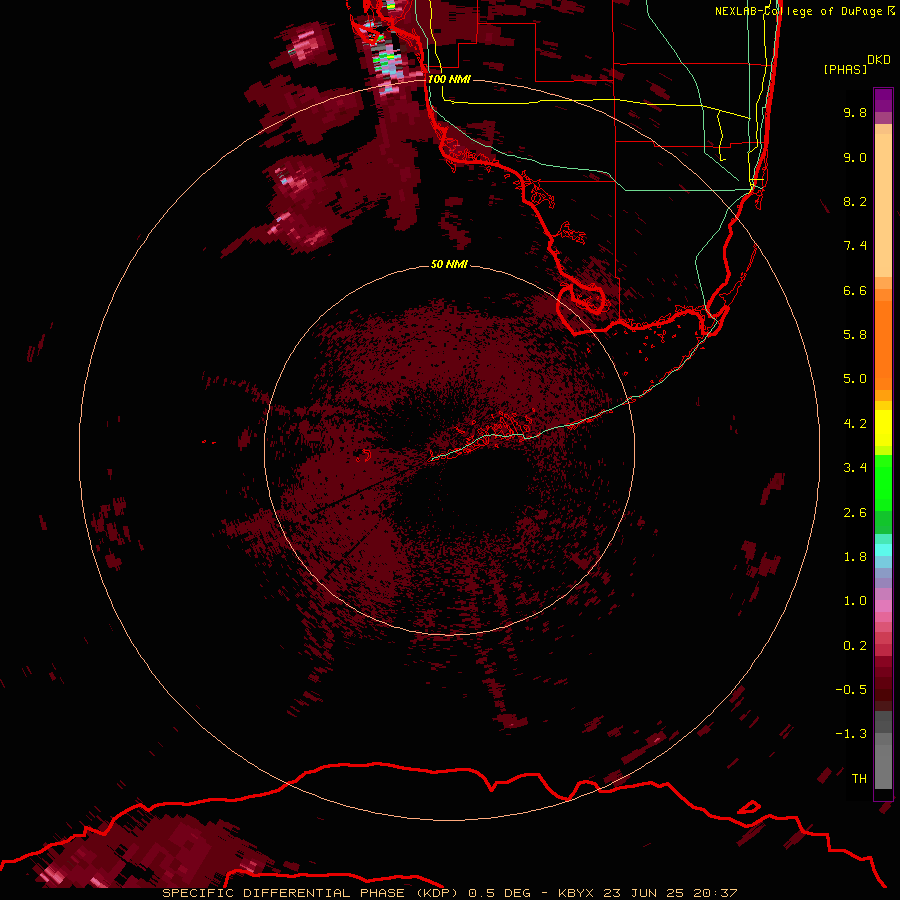Pick the orange segment of the color bar
The width and height of the screenshot is (900, 900).
coord(883,344)
